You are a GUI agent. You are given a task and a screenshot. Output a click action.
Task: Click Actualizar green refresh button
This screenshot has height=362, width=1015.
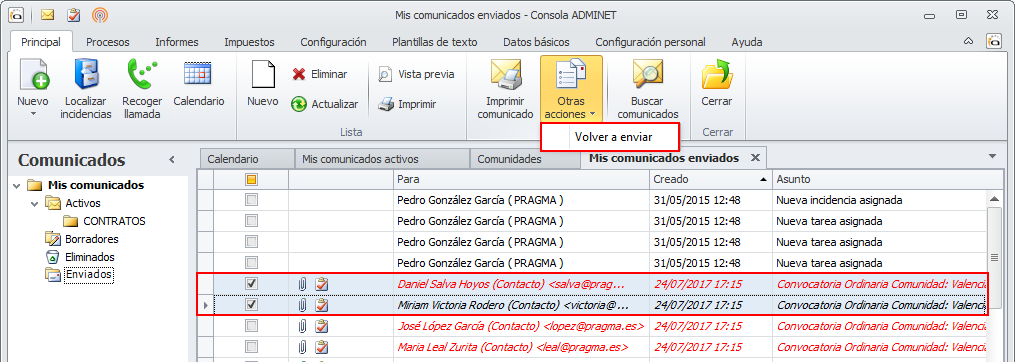pos(324,104)
